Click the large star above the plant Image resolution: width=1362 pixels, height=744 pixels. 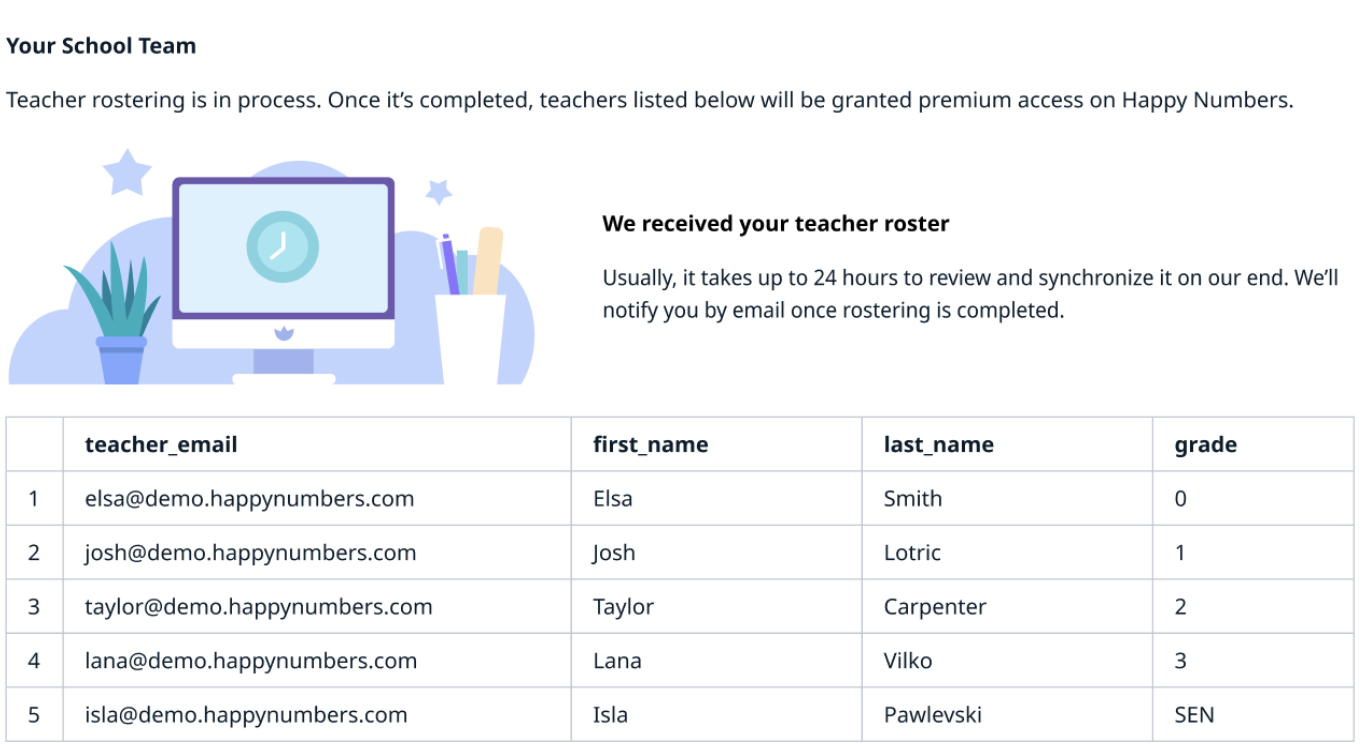[x=127, y=172]
